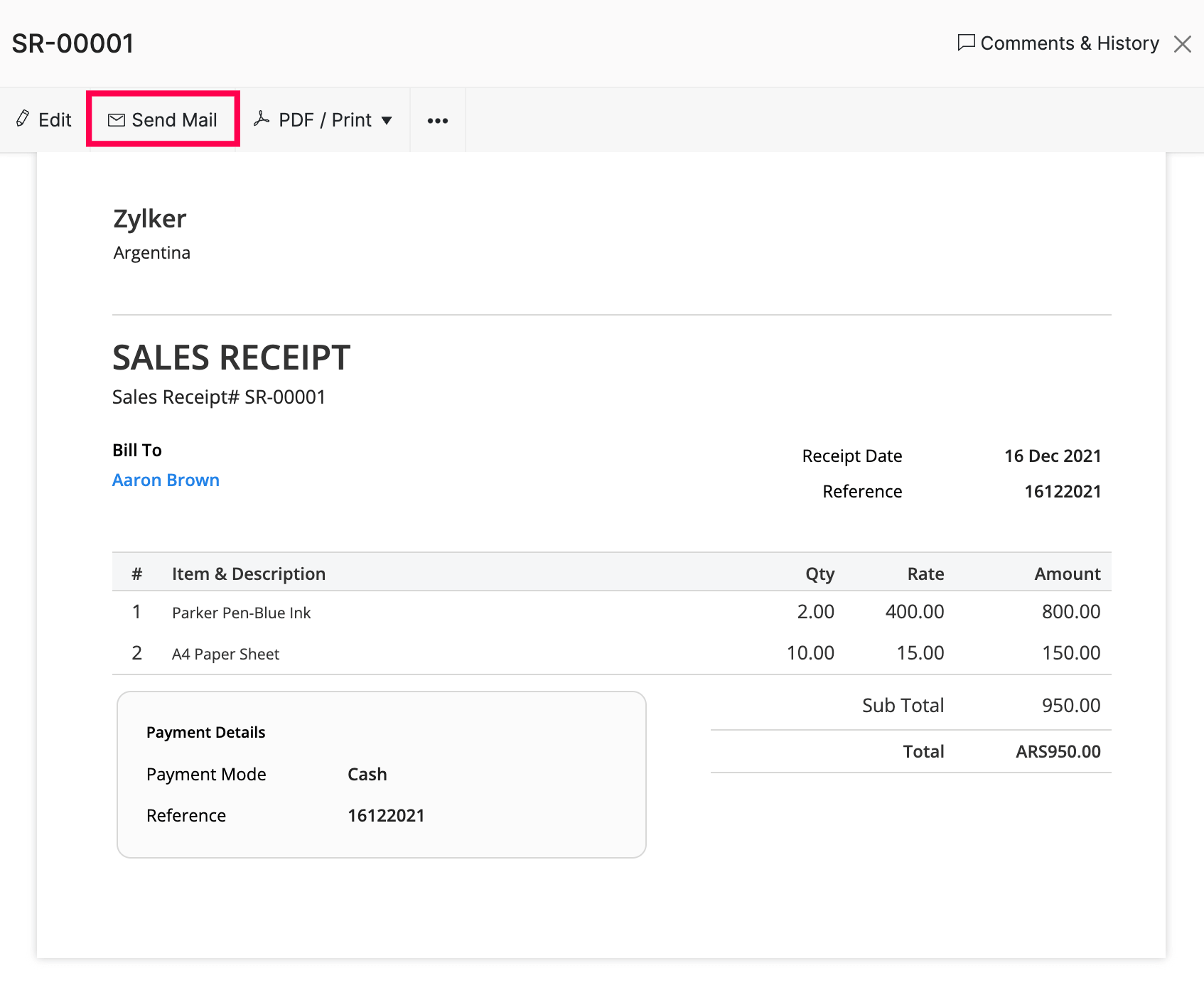Click the Comments & History speech bubble icon
The width and height of the screenshot is (1204, 995).
tap(965, 43)
